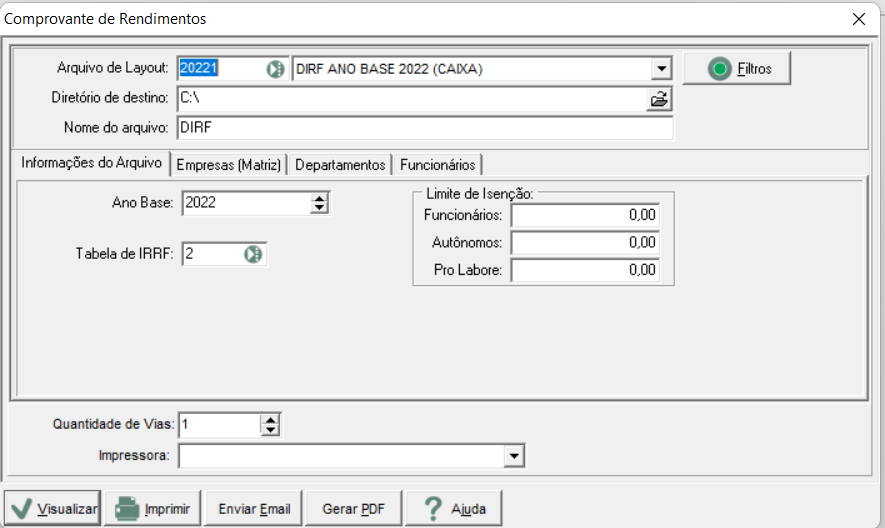This screenshot has width=885, height=528.
Task: Decrease Ano Base with down arrow
Action: tap(319, 208)
